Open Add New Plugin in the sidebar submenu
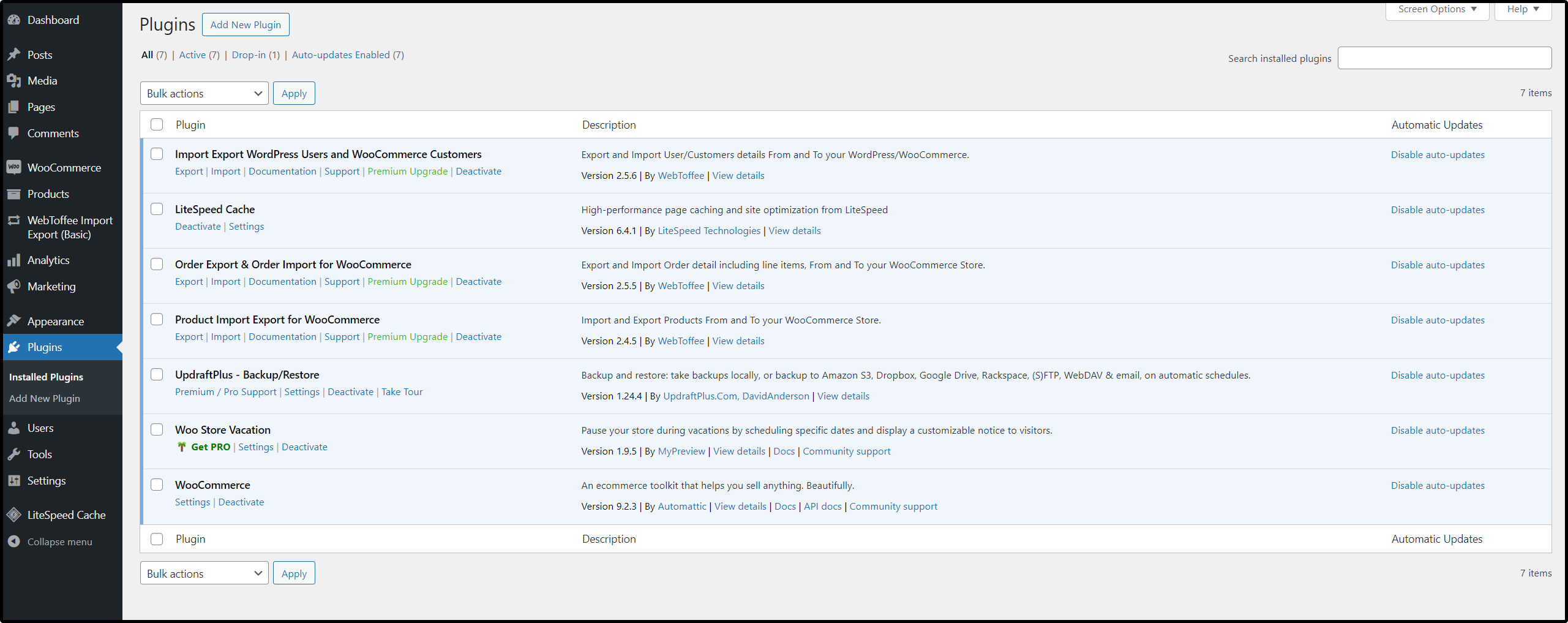1568x623 pixels. [x=45, y=399]
